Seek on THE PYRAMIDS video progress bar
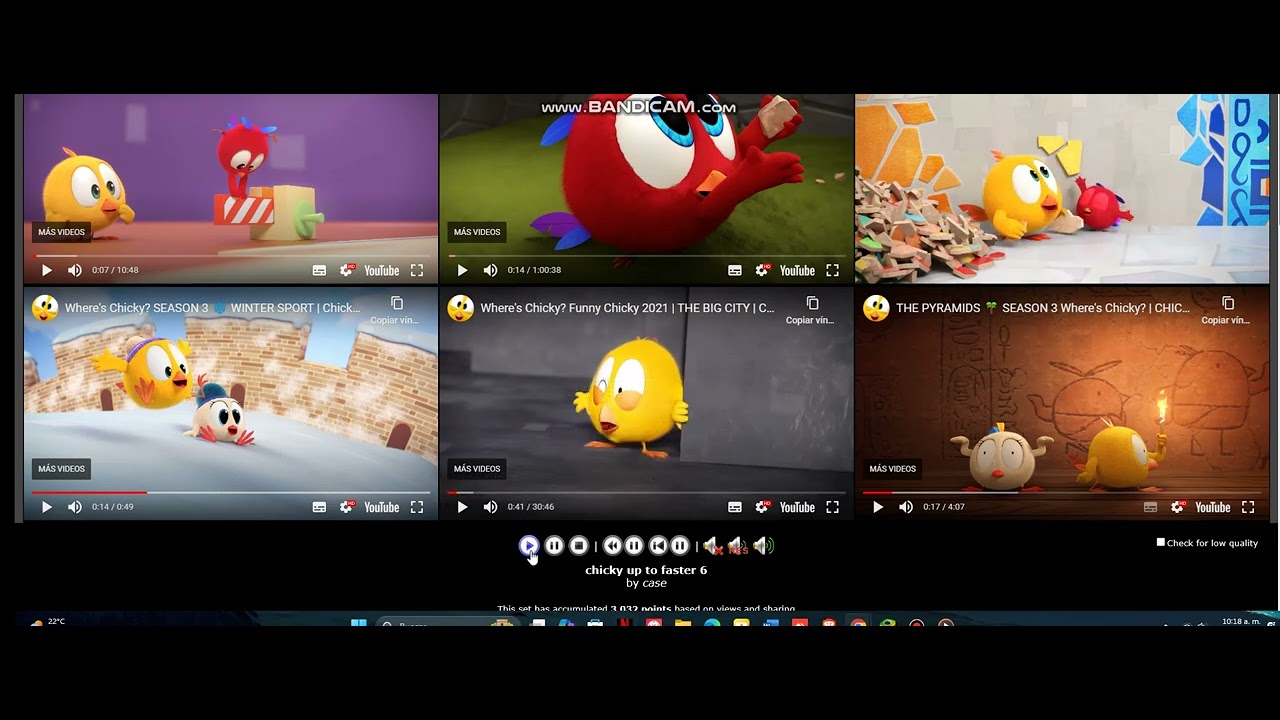 coord(1062,492)
